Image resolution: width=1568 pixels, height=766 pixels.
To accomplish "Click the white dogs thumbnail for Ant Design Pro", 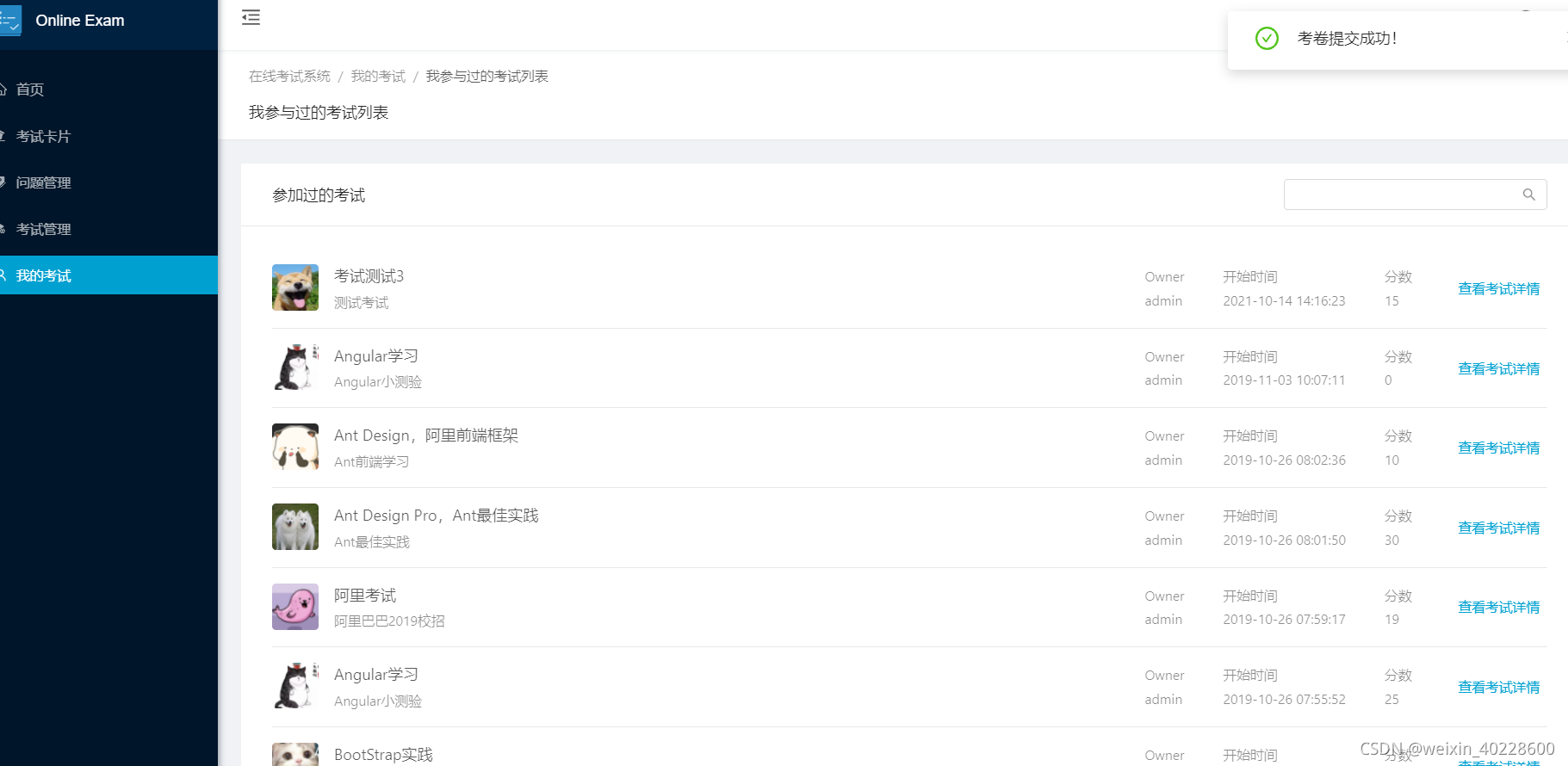I will (x=295, y=527).
